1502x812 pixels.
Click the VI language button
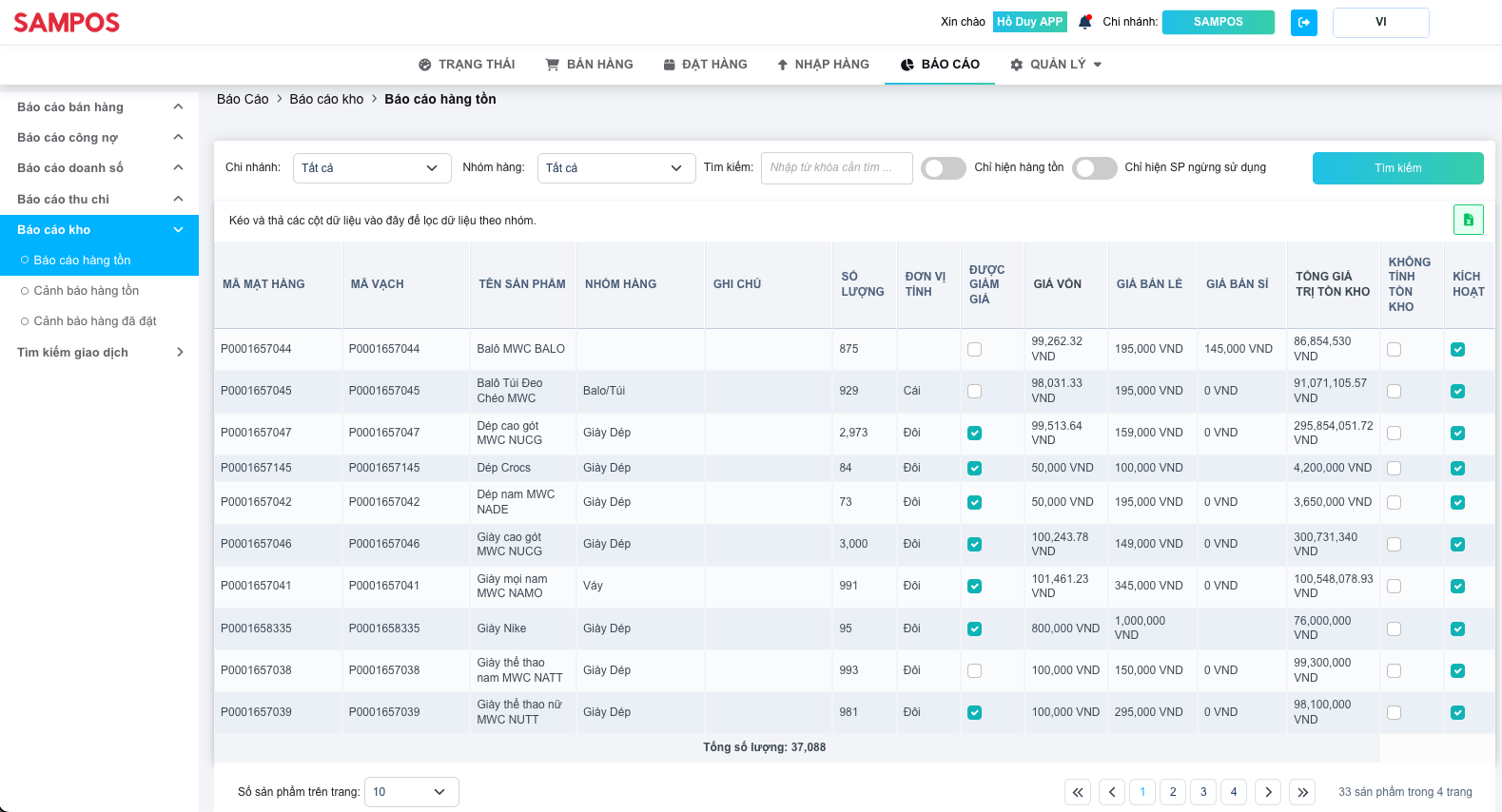coord(1380,22)
